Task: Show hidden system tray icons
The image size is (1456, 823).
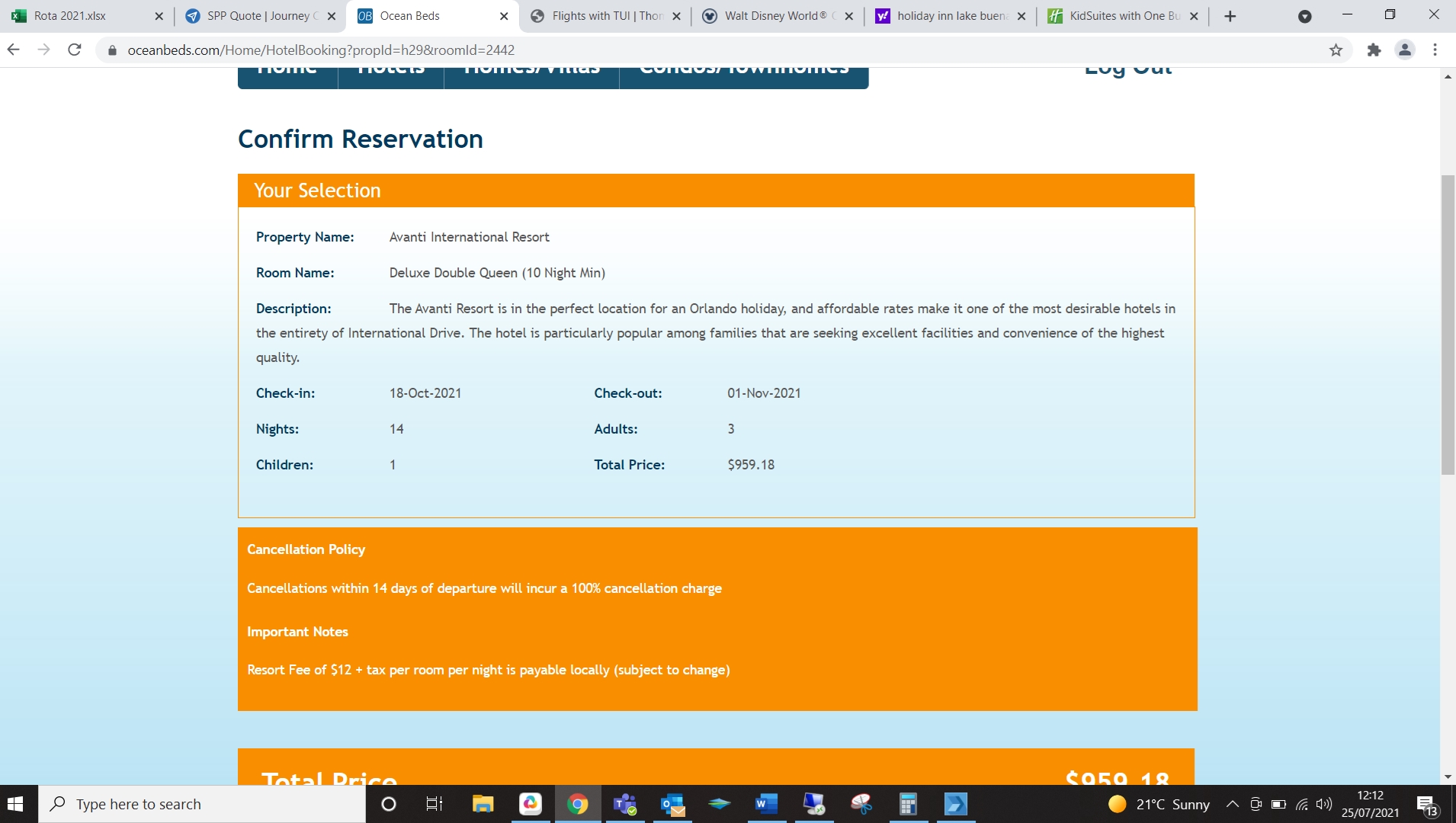Action: [1232, 804]
